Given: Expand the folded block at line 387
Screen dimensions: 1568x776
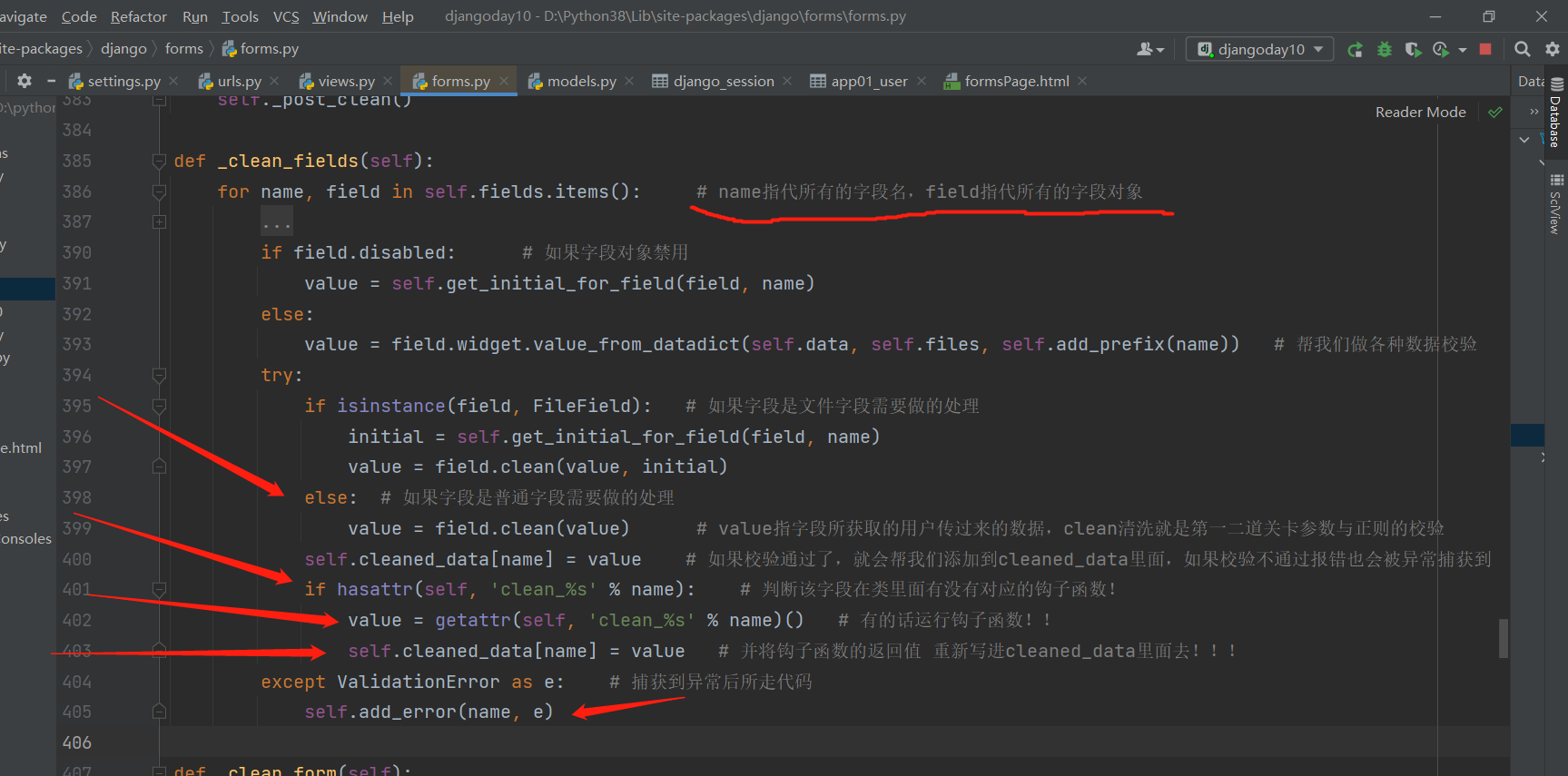Looking at the screenshot, I should pyautogui.click(x=160, y=221).
